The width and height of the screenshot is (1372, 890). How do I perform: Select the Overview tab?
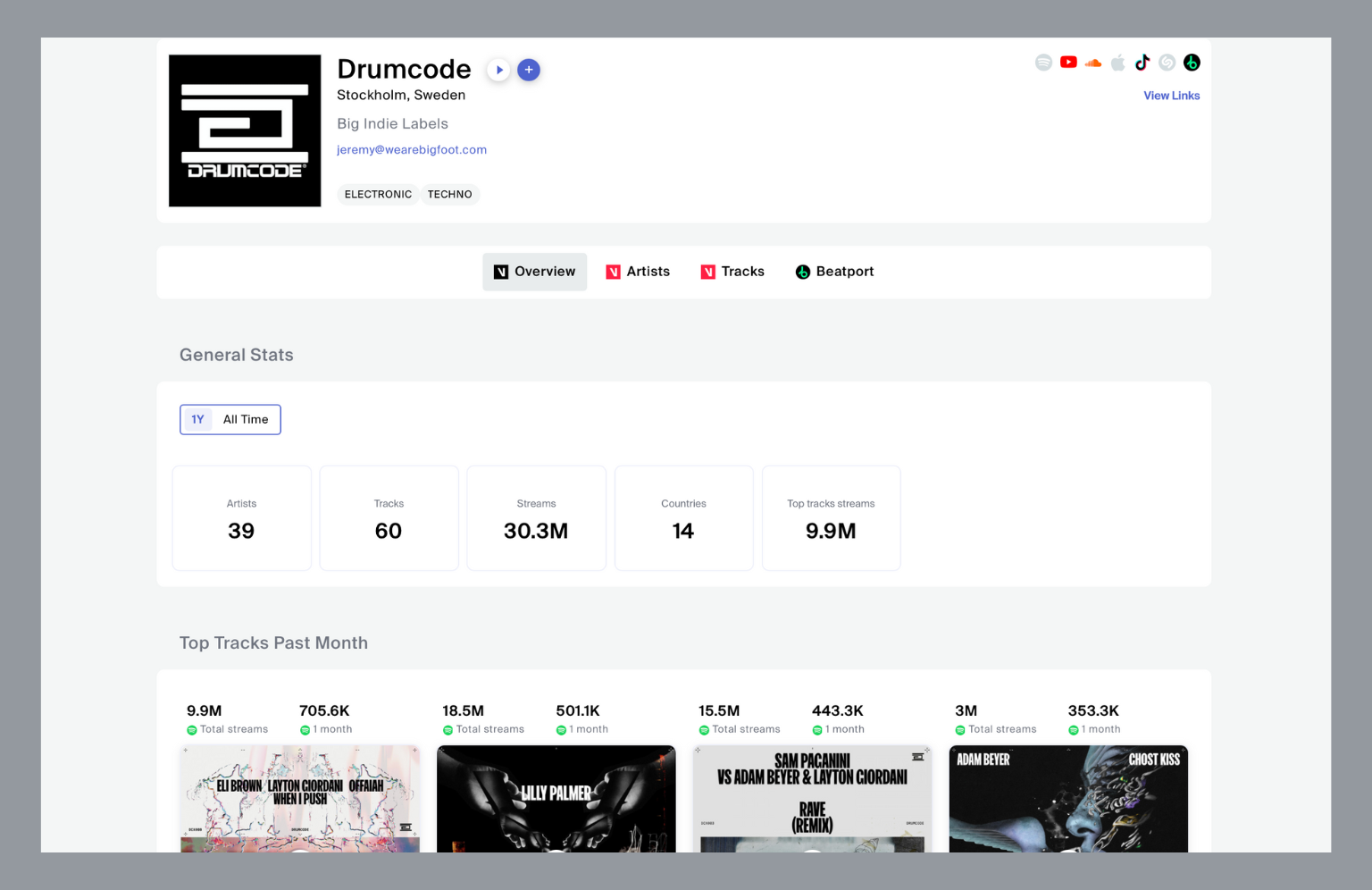(535, 272)
